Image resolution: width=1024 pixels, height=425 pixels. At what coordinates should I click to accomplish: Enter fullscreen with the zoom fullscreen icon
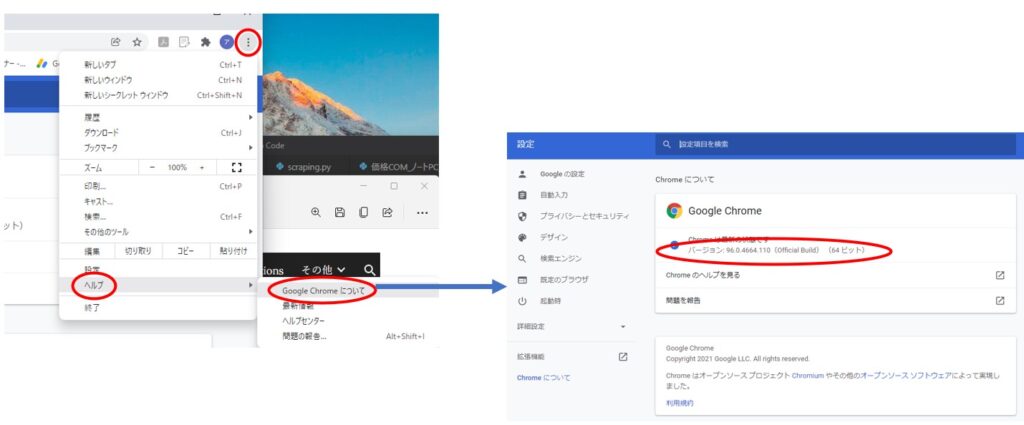coord(236,167)
